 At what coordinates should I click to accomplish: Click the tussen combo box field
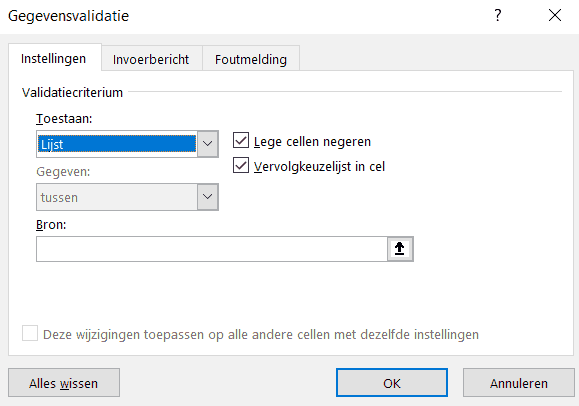click(x=127, y=197)
